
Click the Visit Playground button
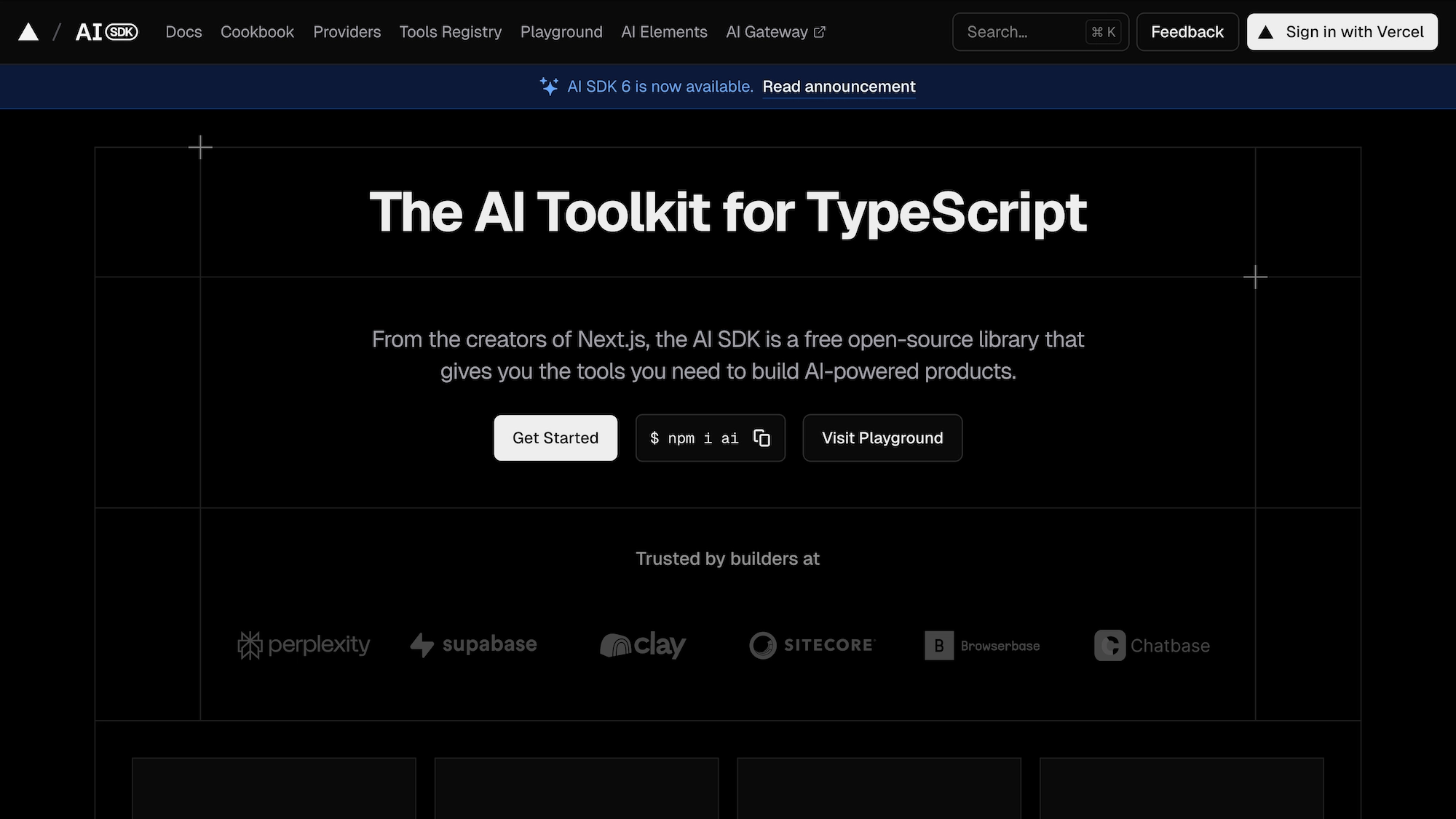click(x=882, y=438)
